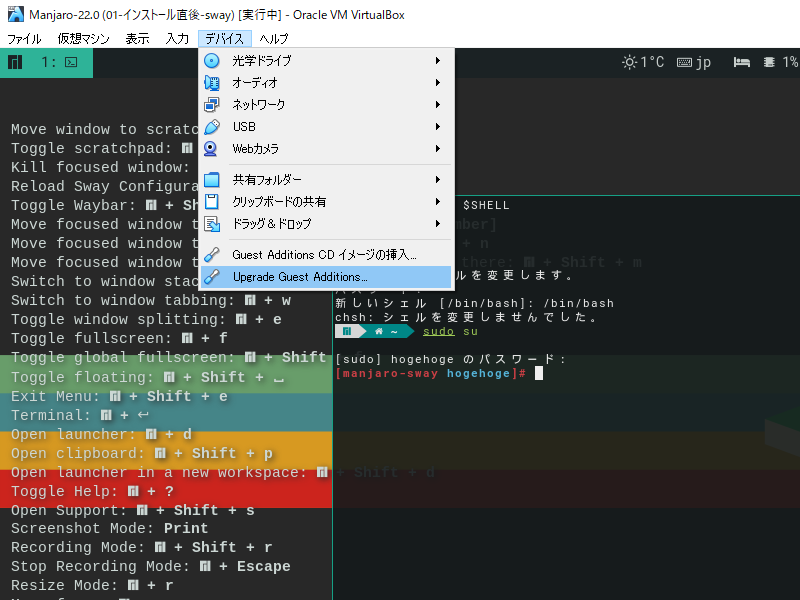Click the 'sudo su' command text
800x600 pixels.
[451, 331]
